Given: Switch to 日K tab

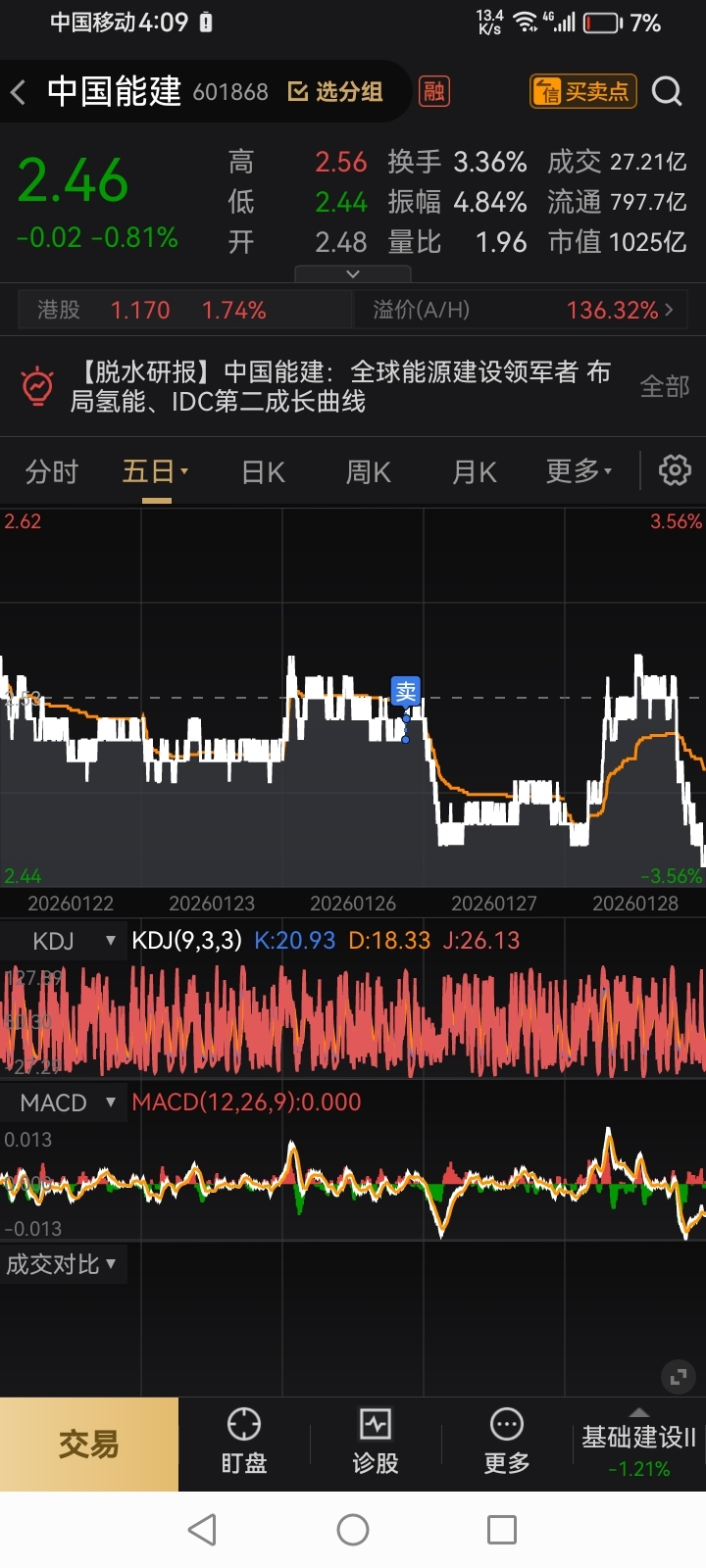Looking at the screenshot, I should (x=263, y=472).
